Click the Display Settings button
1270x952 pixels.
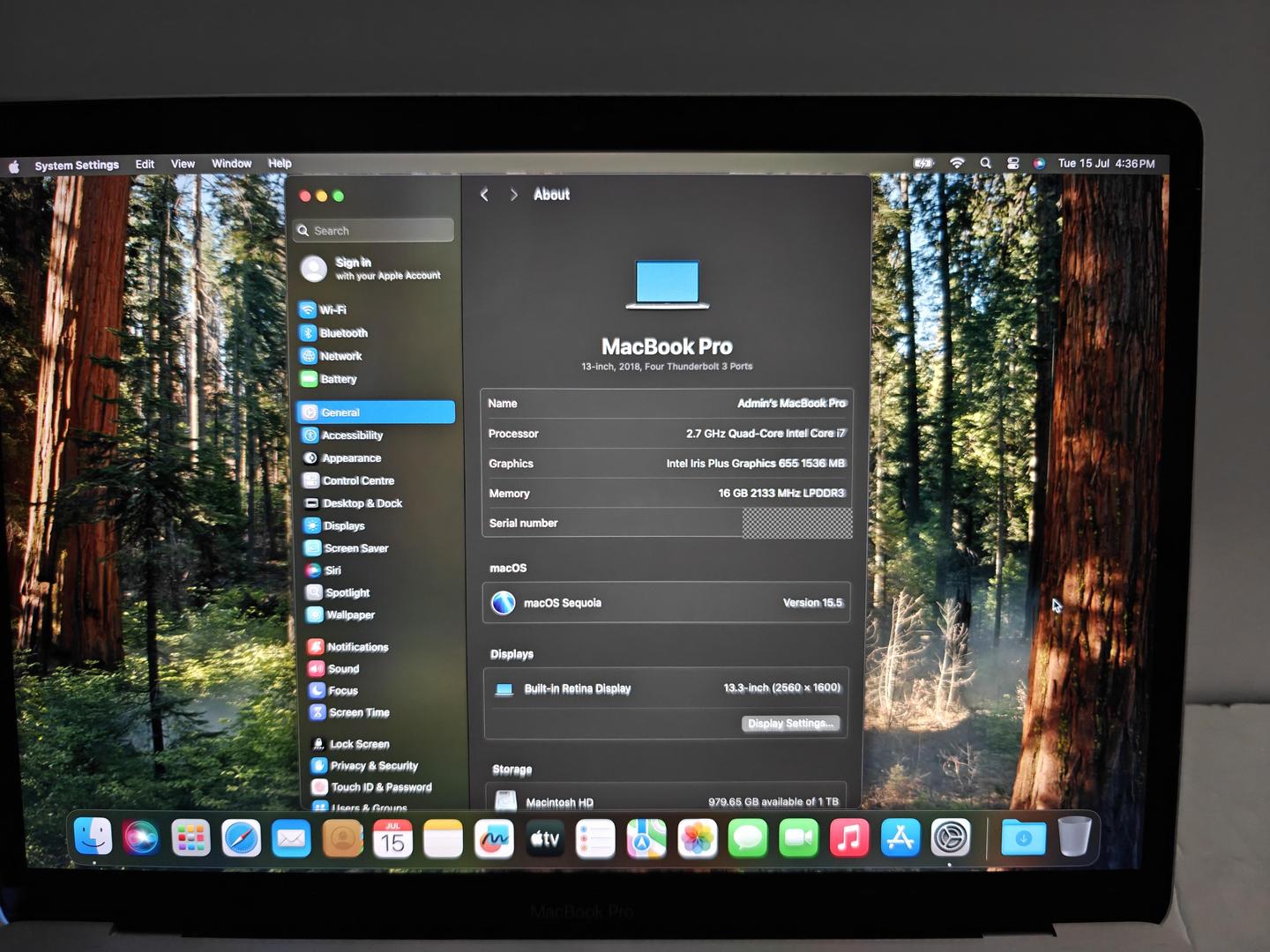pos(789,724)
